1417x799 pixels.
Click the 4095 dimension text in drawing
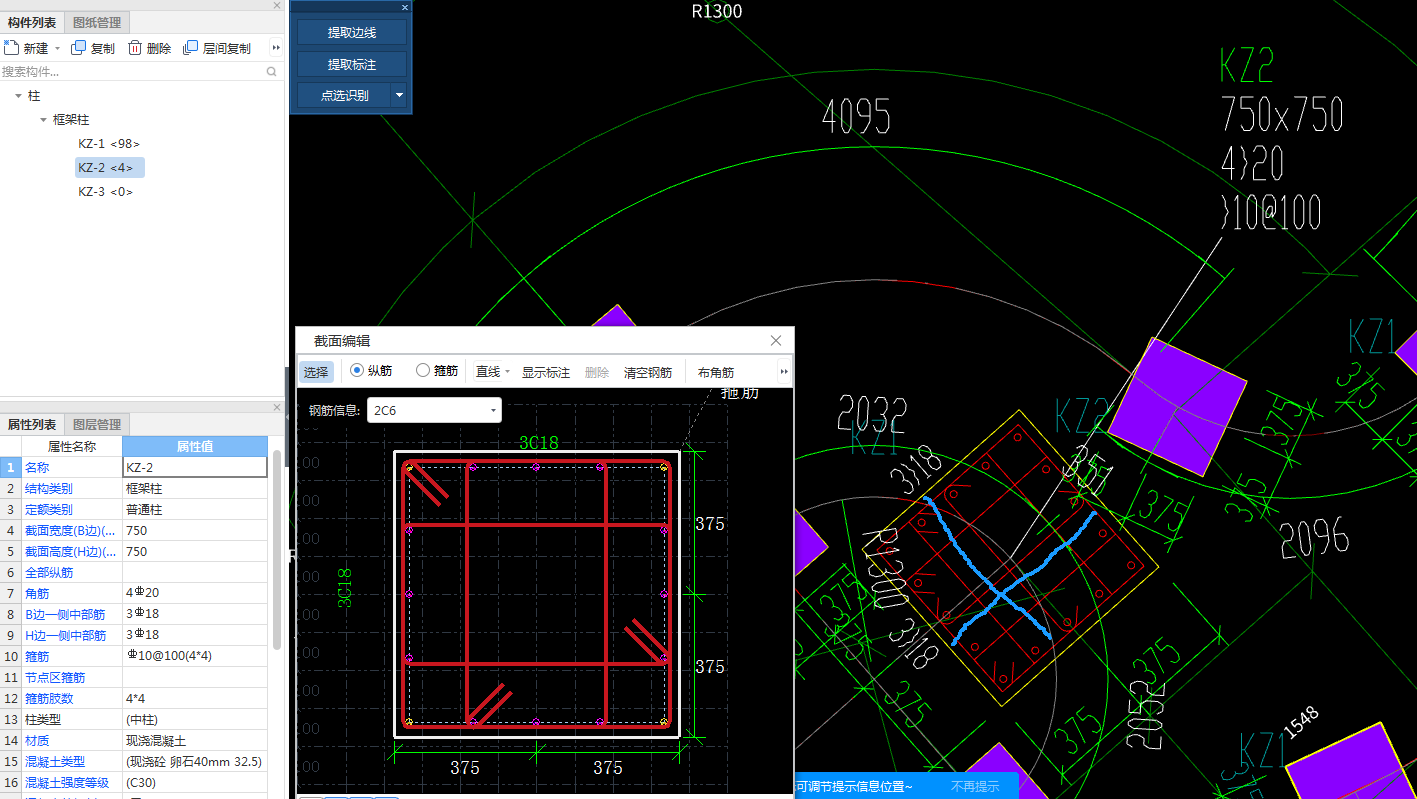pos(856,117)
